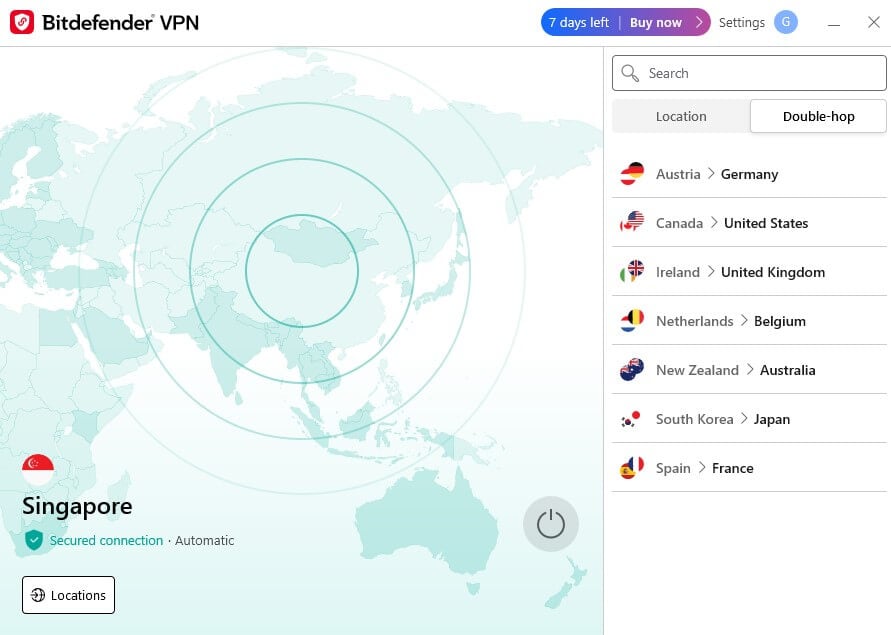
Task: Click the New Zealand flag icon
Action: [x=631, y=369]
